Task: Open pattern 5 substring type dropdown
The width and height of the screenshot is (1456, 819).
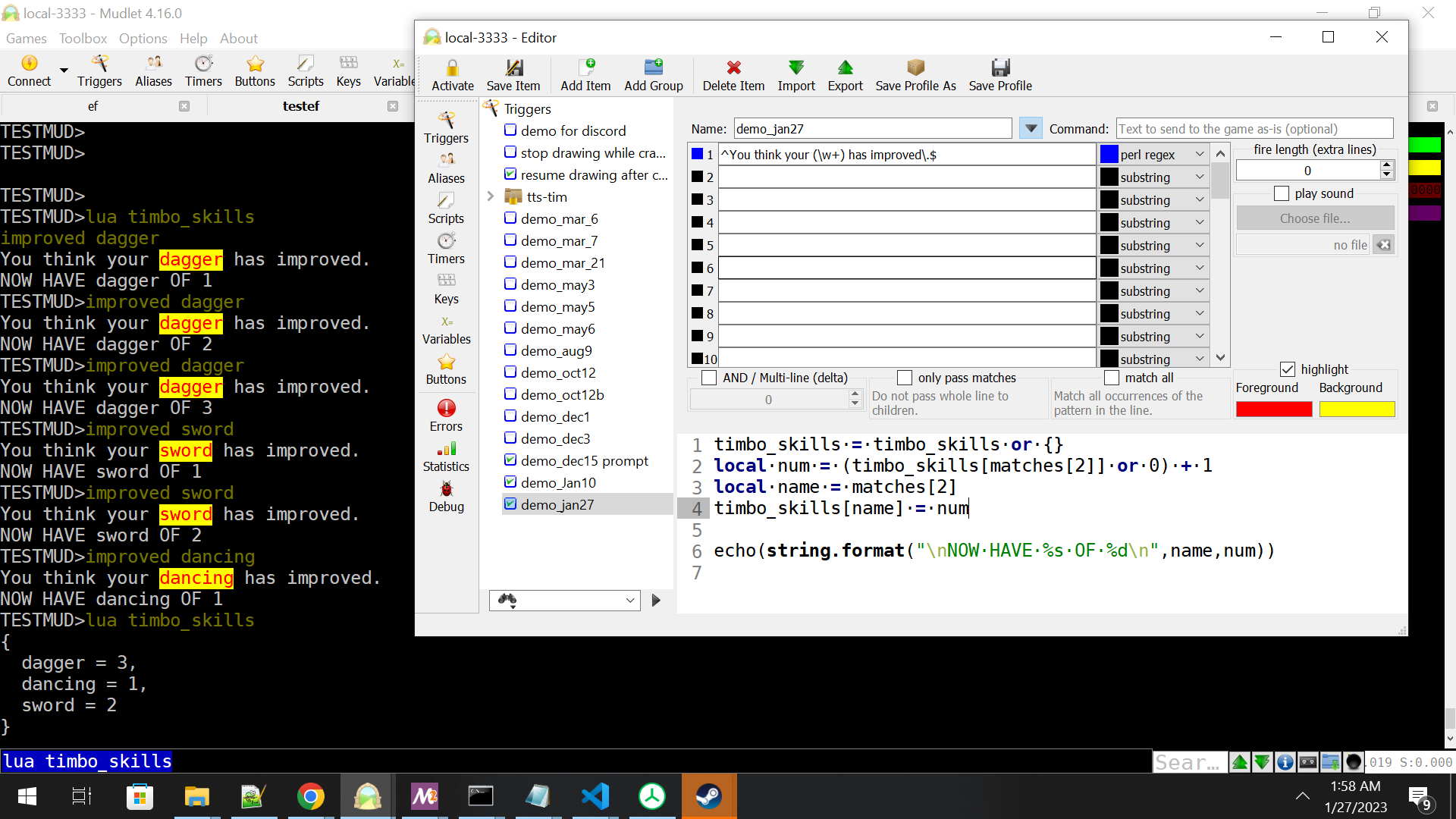Action: pos(1154,246)
